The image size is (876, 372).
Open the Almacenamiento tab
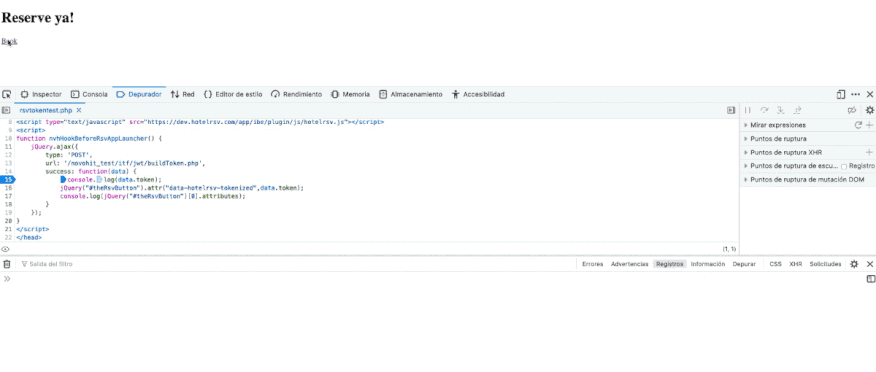[x=411, y=94]
